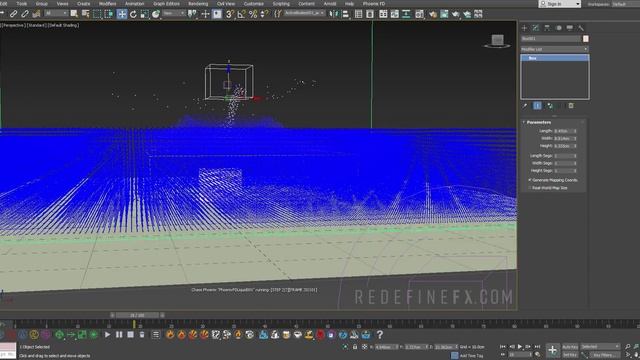Toggle Angle Snap

pos(241,14)
